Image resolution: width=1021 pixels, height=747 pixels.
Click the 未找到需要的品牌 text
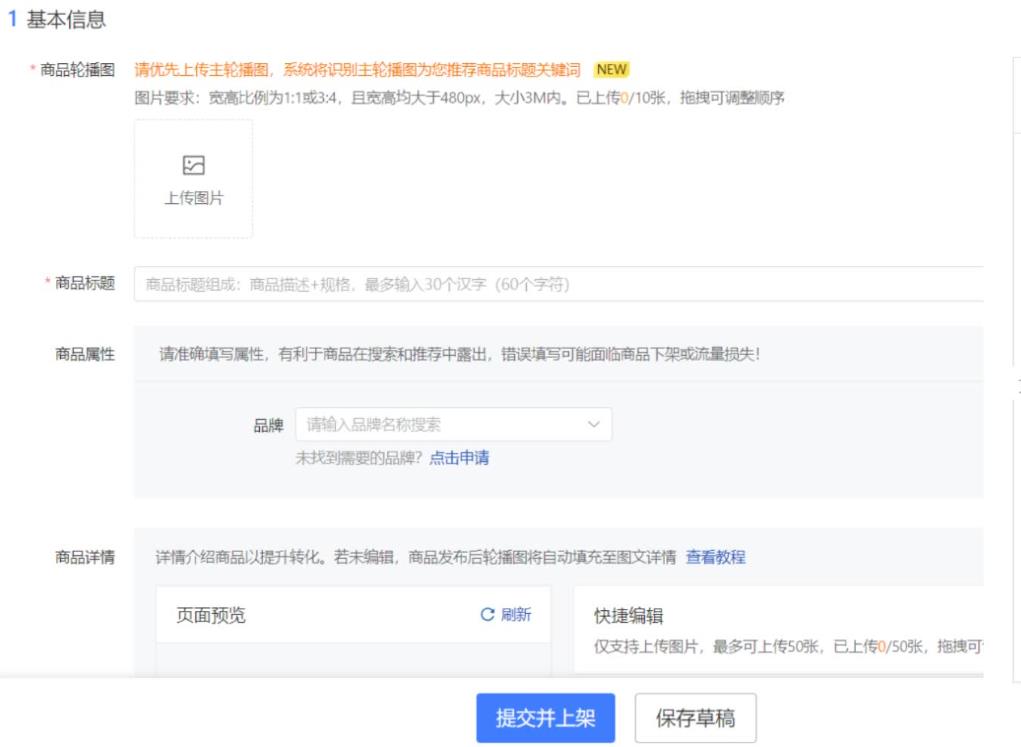(359, 458)
